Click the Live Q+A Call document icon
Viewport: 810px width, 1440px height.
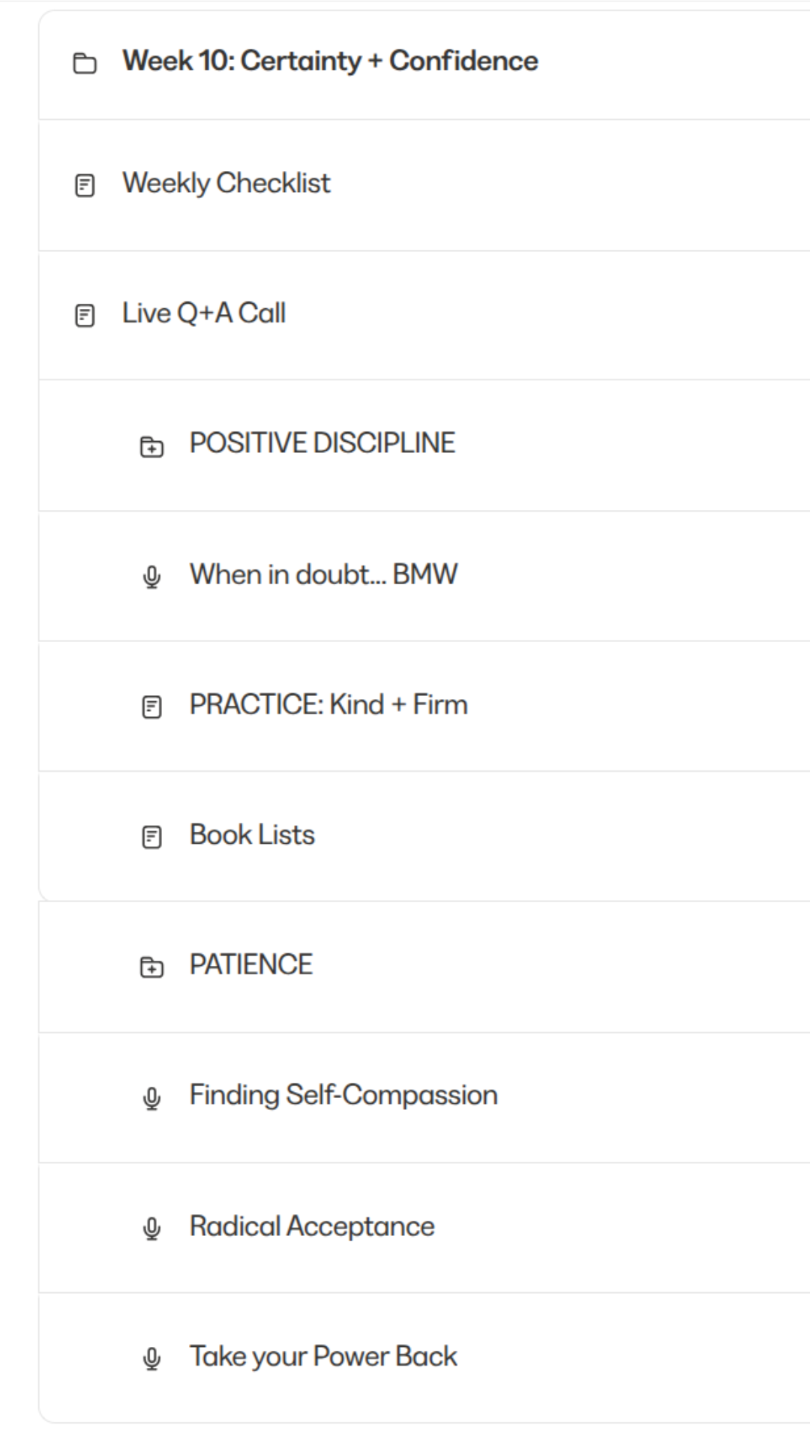86,316
